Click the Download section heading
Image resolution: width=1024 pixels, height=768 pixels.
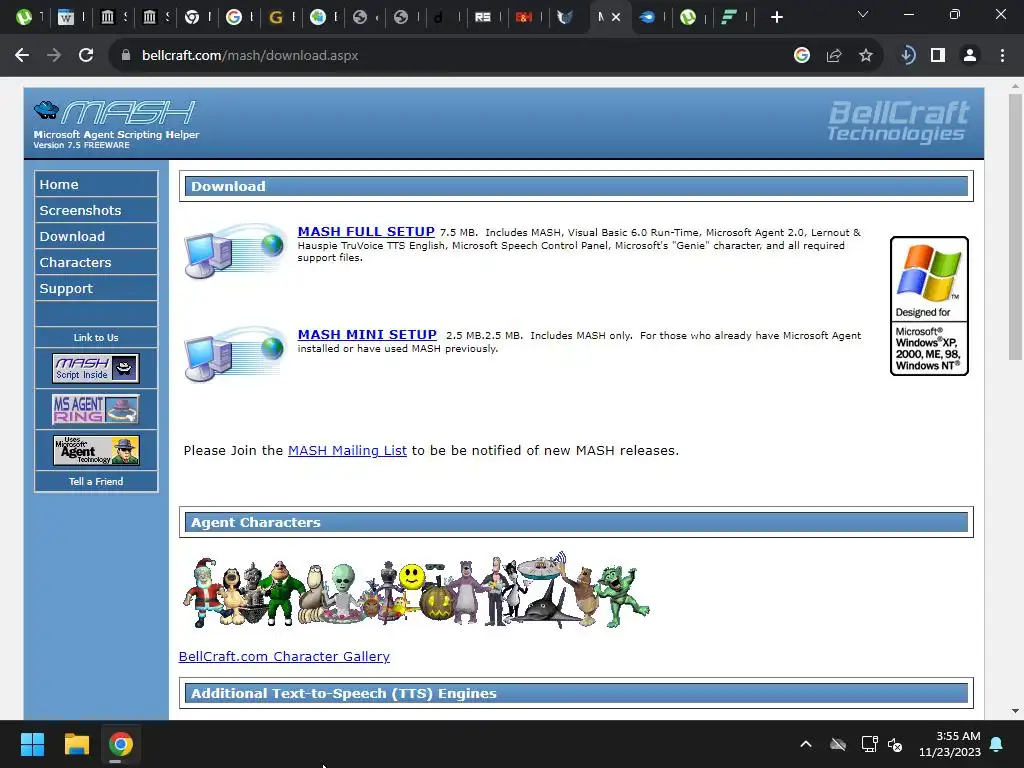click(x=576, y=186)
